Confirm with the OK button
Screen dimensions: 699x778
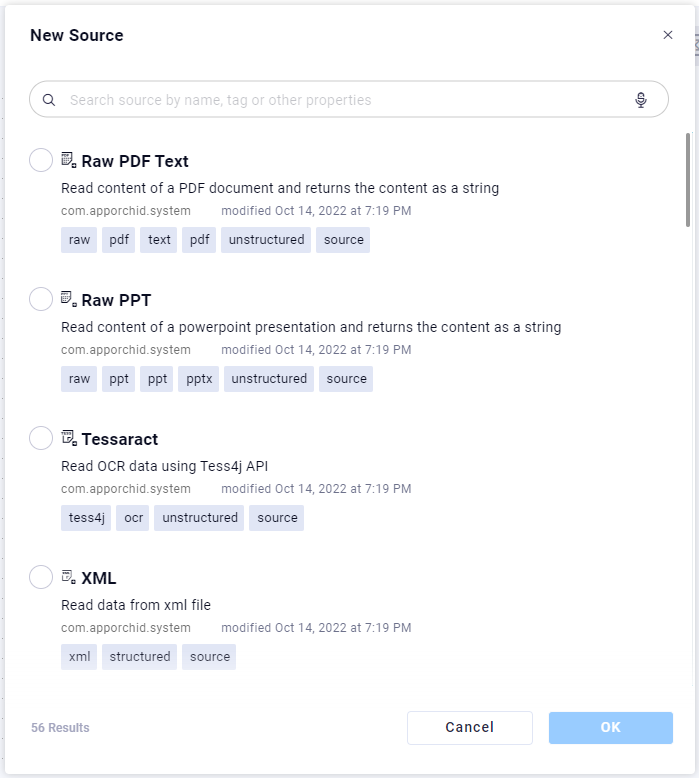[x=610, y=728]
